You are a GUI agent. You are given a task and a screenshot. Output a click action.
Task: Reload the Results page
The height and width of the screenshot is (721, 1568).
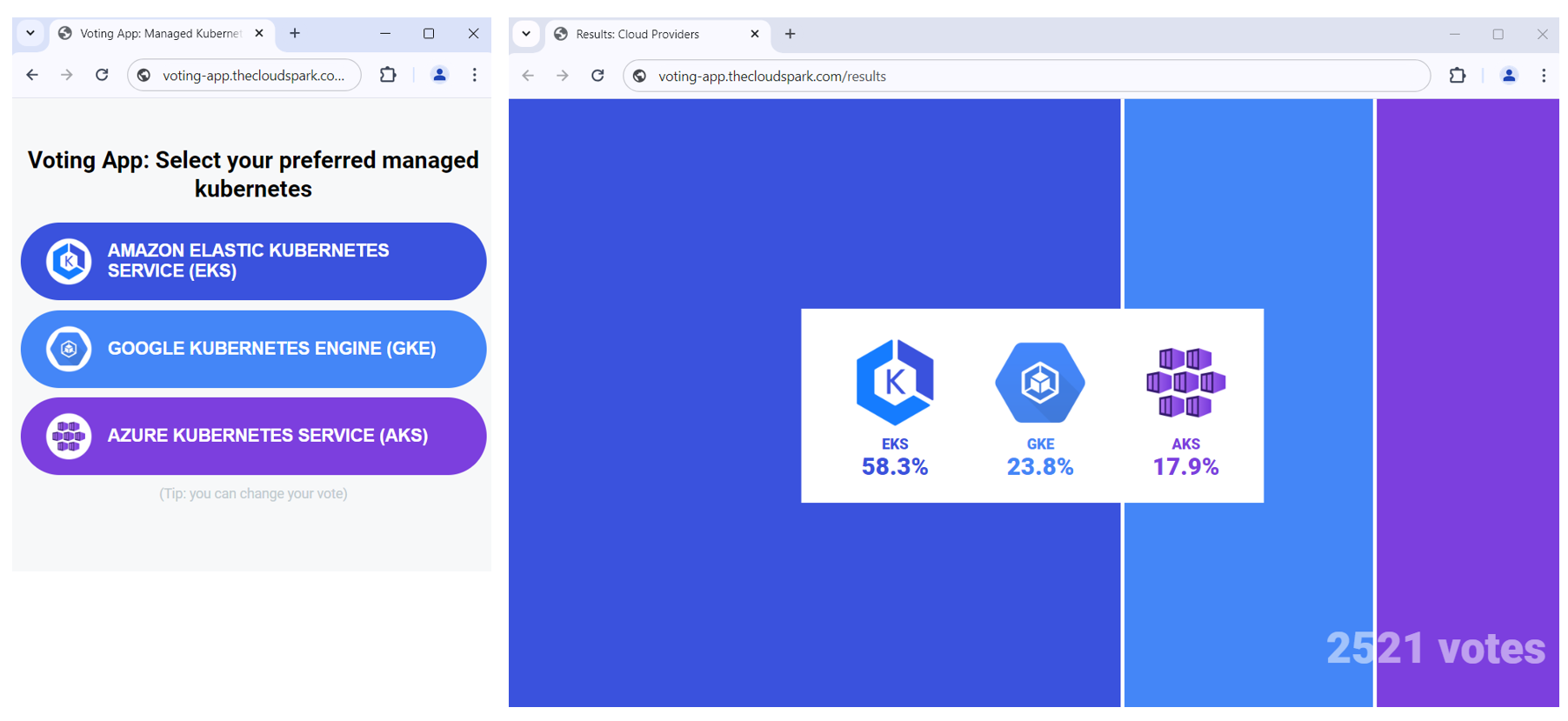[x=597, y=76]
